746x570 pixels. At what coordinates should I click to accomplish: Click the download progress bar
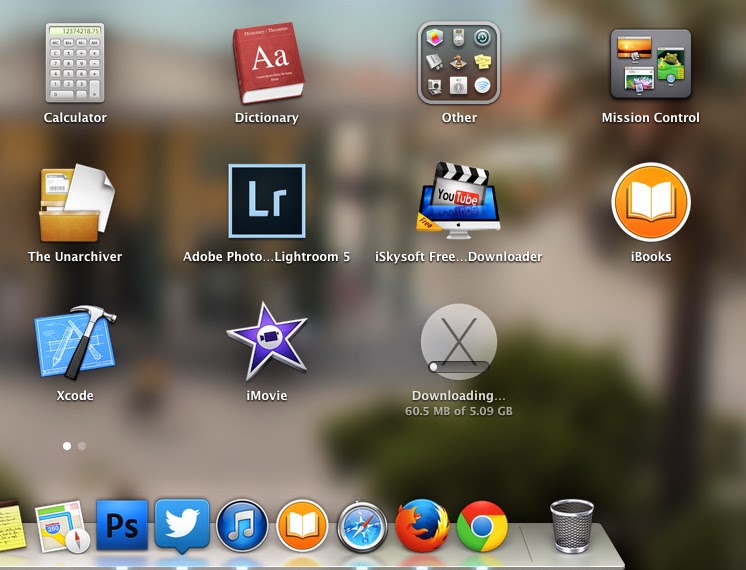click(x=459, y=367)
